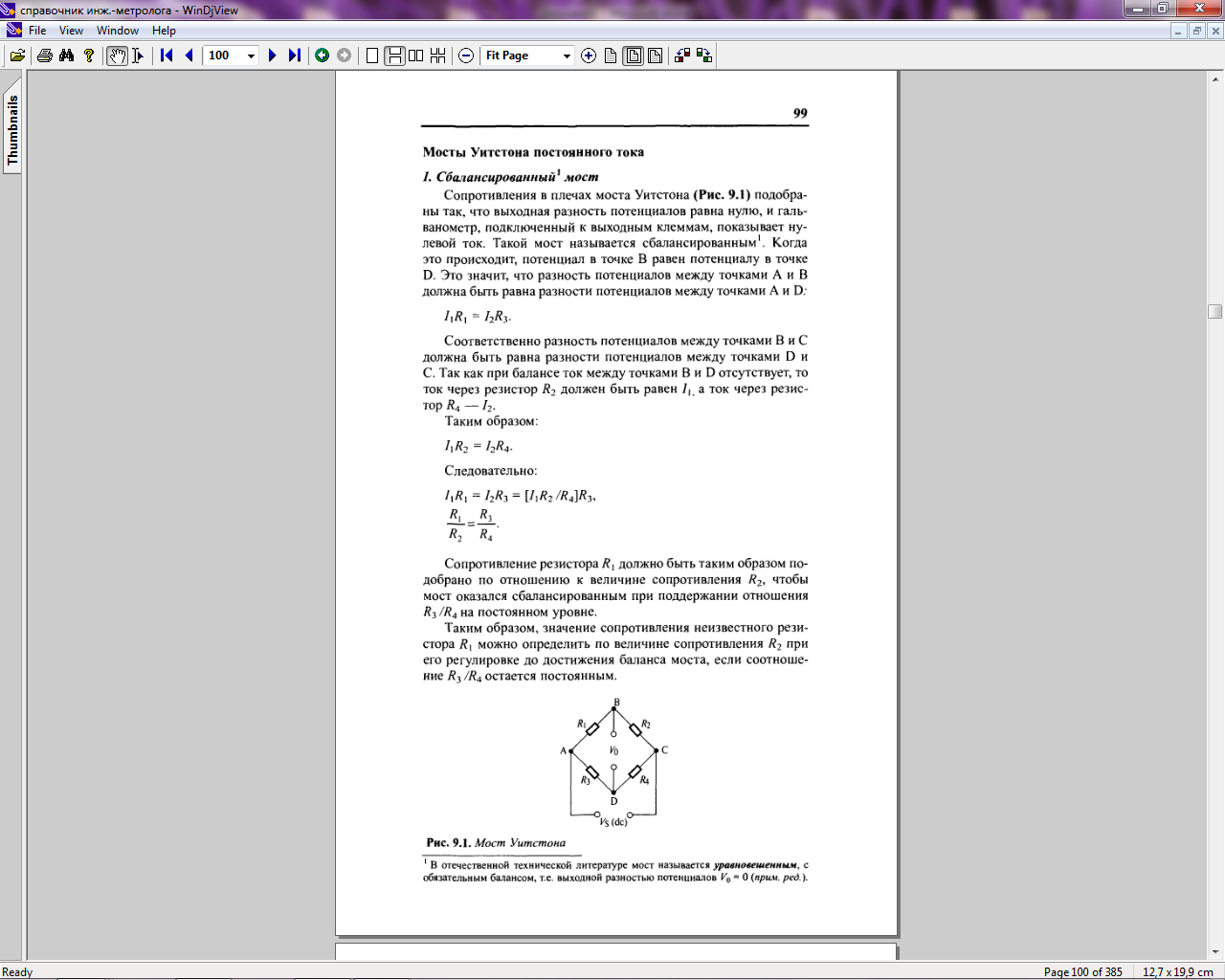Navigate back with the green arrow
The width and height of the screenshot is (1225, 980).
click(323, 56)
